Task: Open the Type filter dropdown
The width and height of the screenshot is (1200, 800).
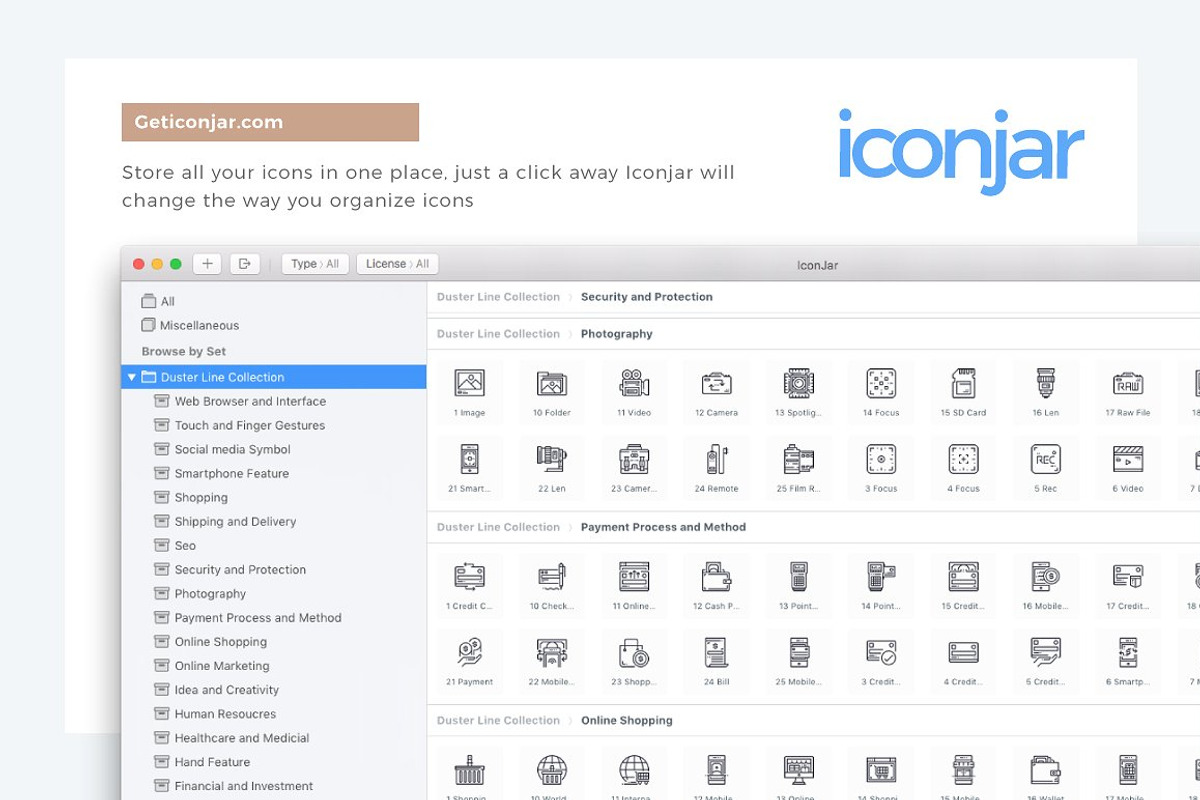Action: pos(315,264)
